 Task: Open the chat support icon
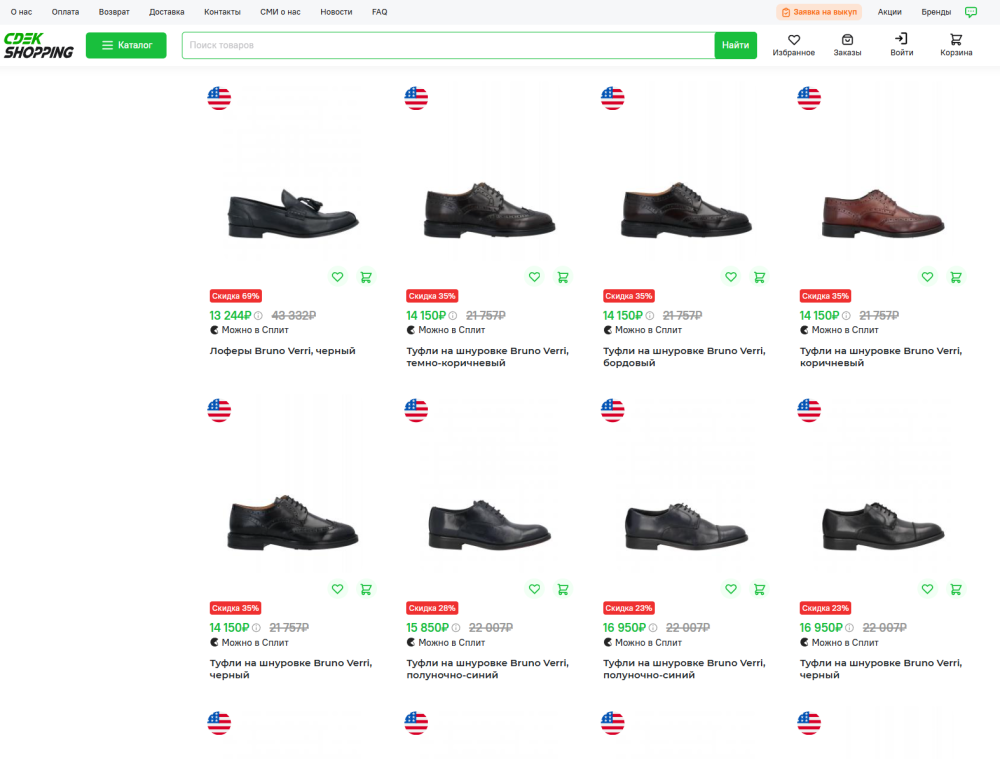[970, 12]
